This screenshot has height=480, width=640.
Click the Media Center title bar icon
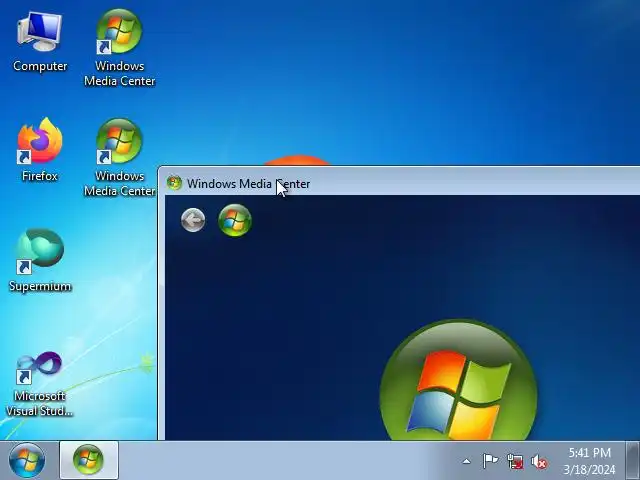coord(174,183)
